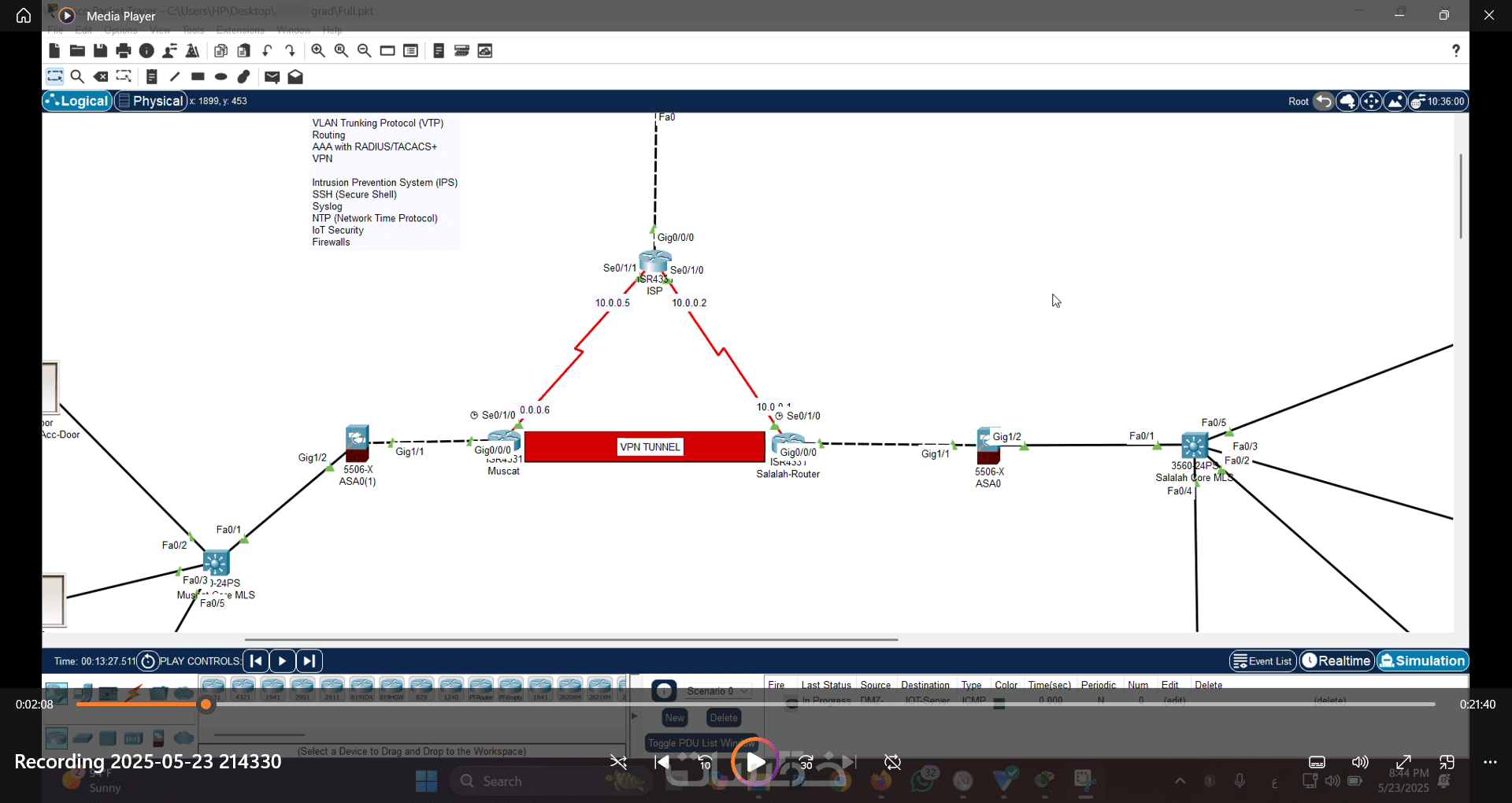The height and width of the screenshot is (803, 1512).
Task: Click the Move Object arrows icon
Action: pos(1371,102)
